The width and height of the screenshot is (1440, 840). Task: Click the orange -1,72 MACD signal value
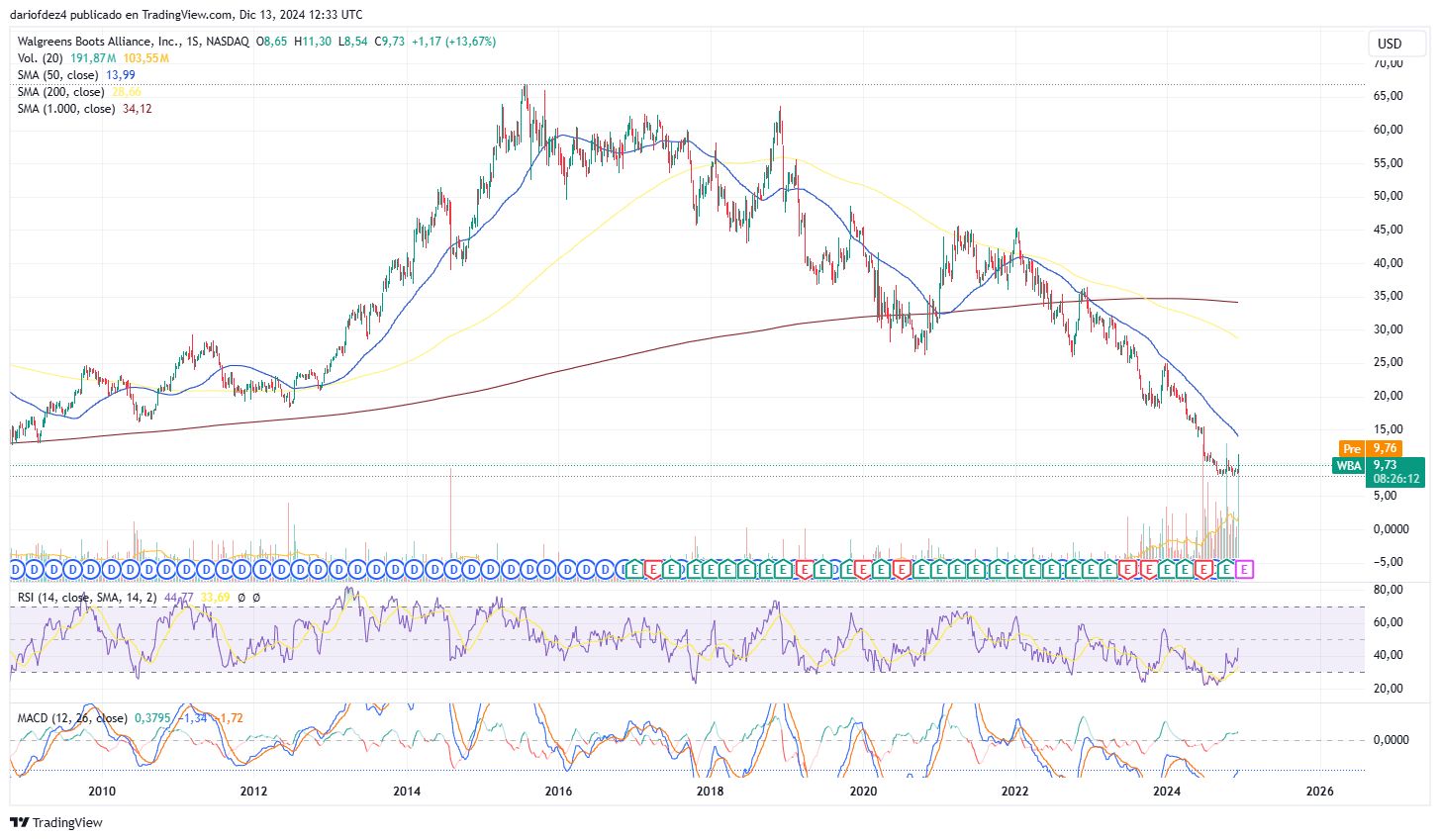click(x=229, y=718)
